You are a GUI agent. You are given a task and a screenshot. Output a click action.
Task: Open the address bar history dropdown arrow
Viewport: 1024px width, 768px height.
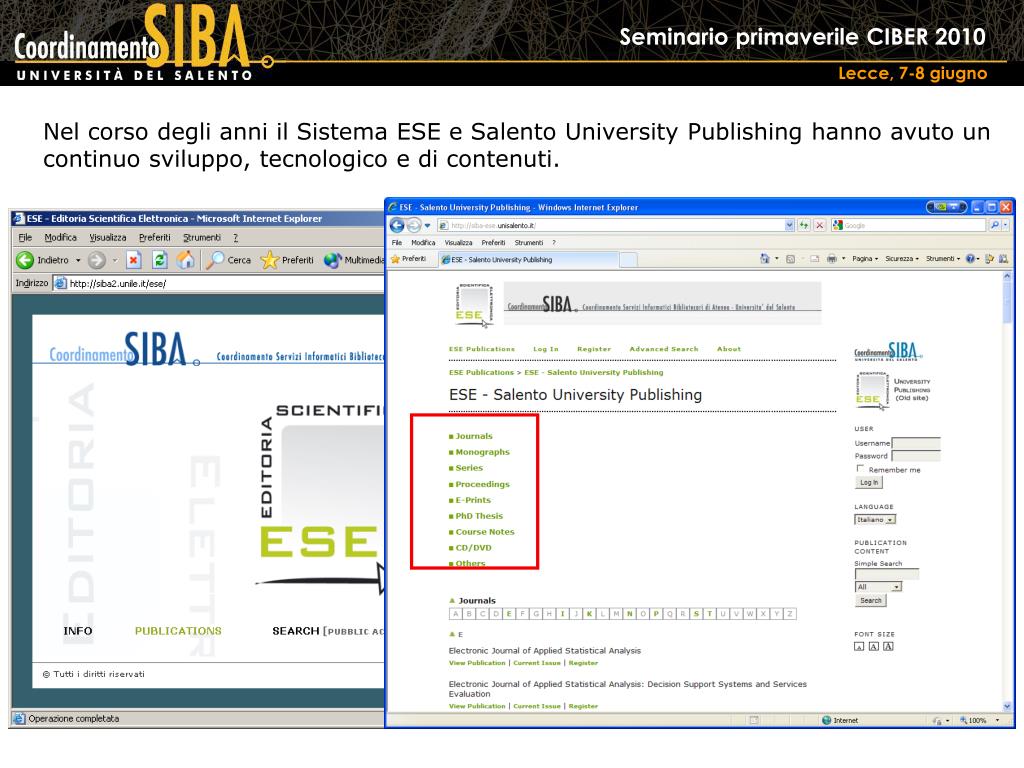coord(789,225)
